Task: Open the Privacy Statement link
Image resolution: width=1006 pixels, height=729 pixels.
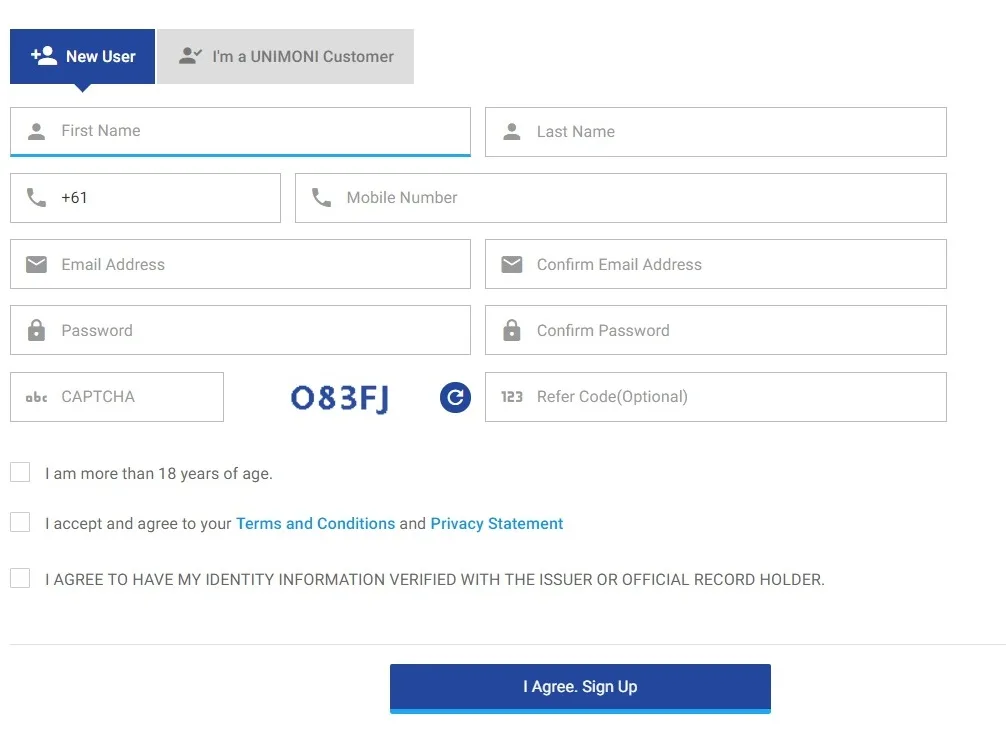Action: [497, 524]
